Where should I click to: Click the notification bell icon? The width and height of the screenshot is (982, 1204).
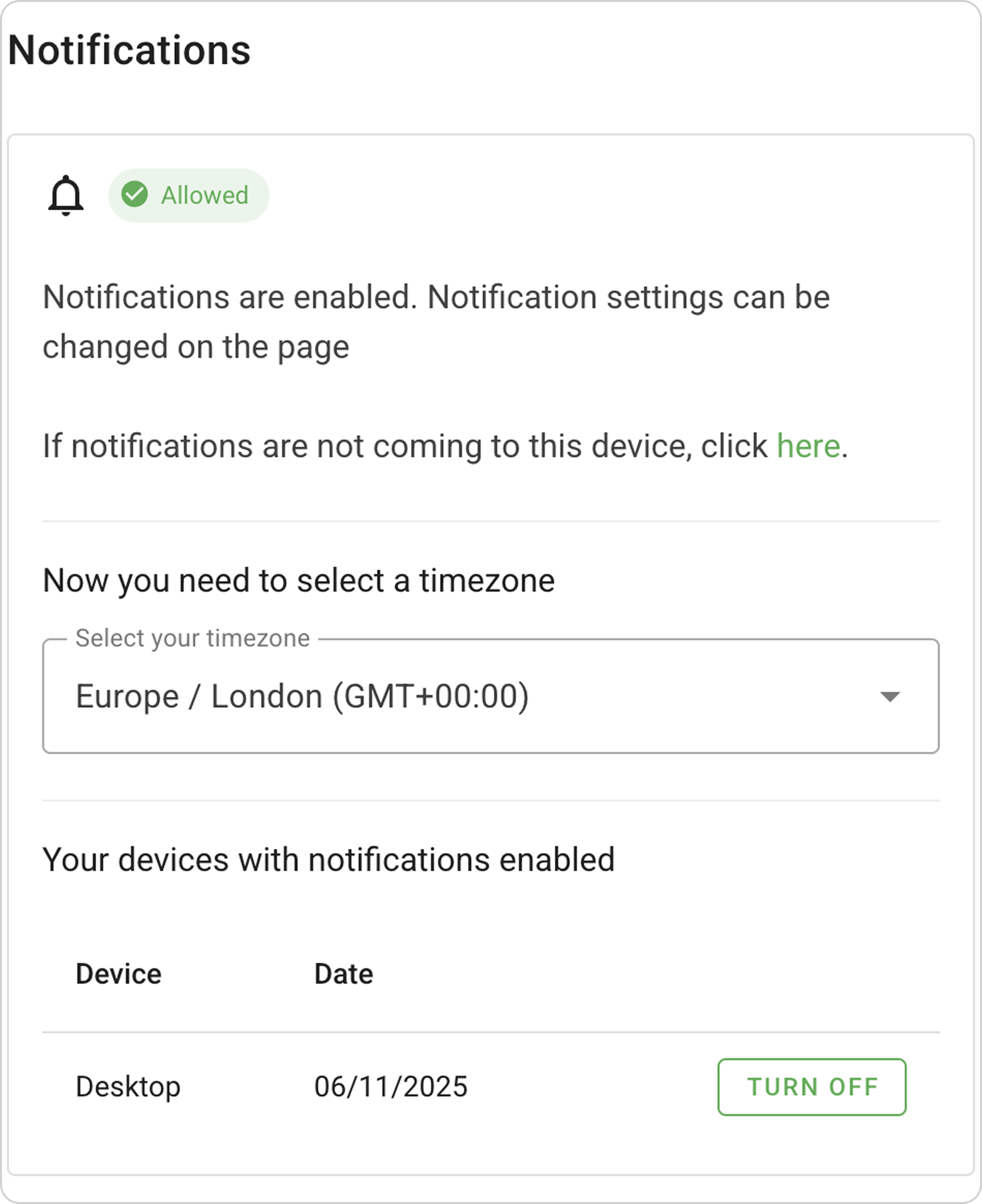tap(66, 195)
